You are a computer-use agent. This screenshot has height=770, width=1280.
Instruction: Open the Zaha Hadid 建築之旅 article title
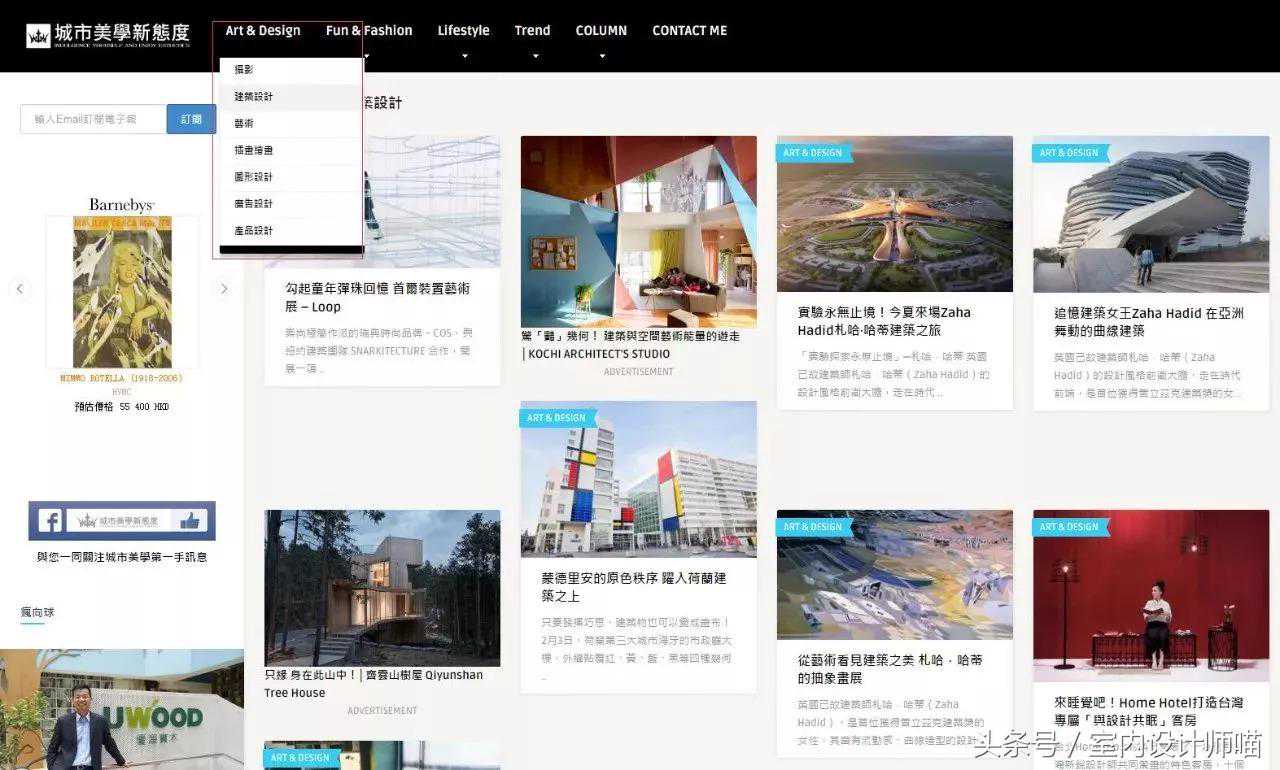click(884, 321)
